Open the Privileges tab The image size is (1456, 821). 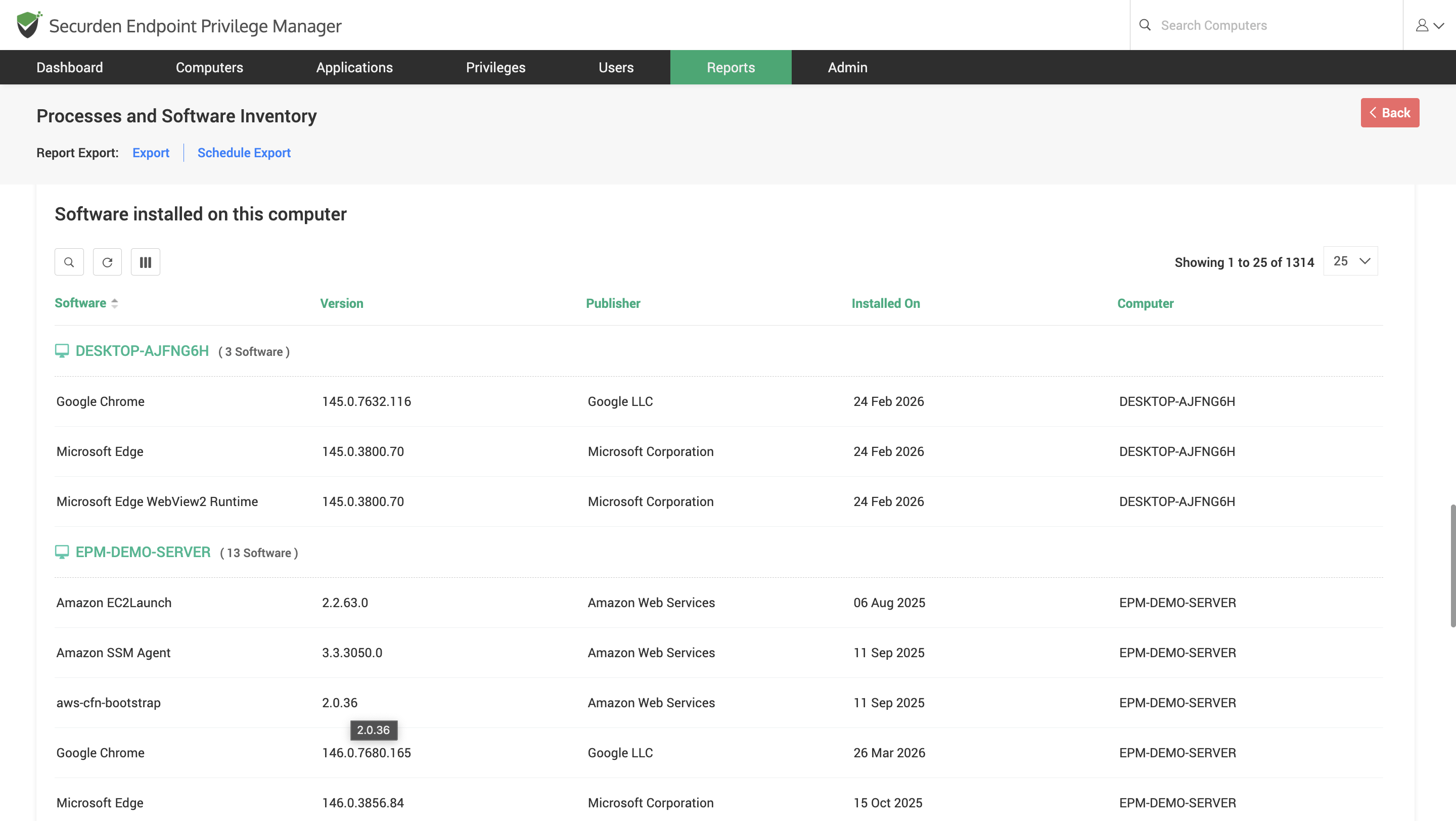click(x=495, y=67)
